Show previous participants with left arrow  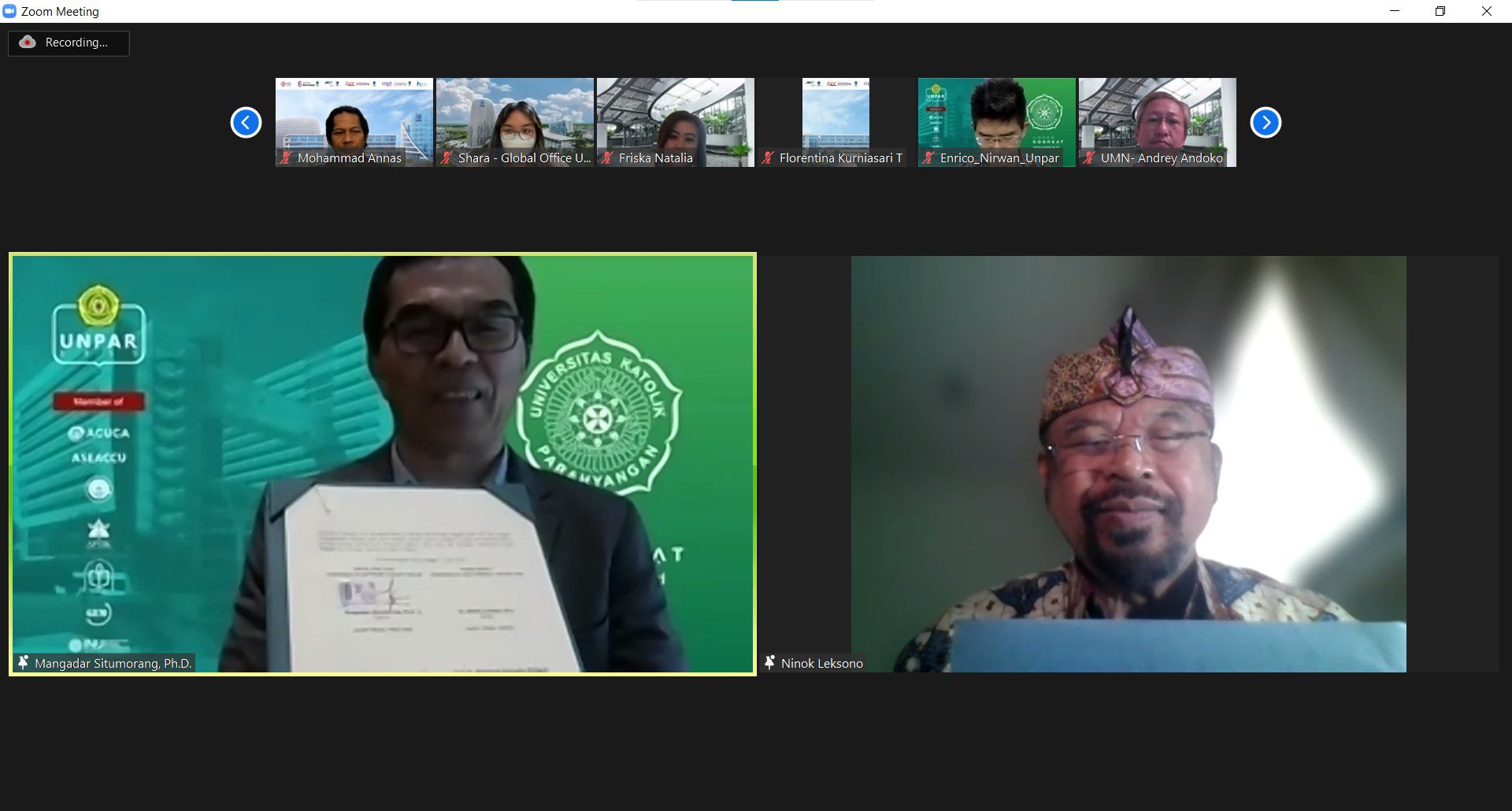pyautogui.click(x=246, y=122)
